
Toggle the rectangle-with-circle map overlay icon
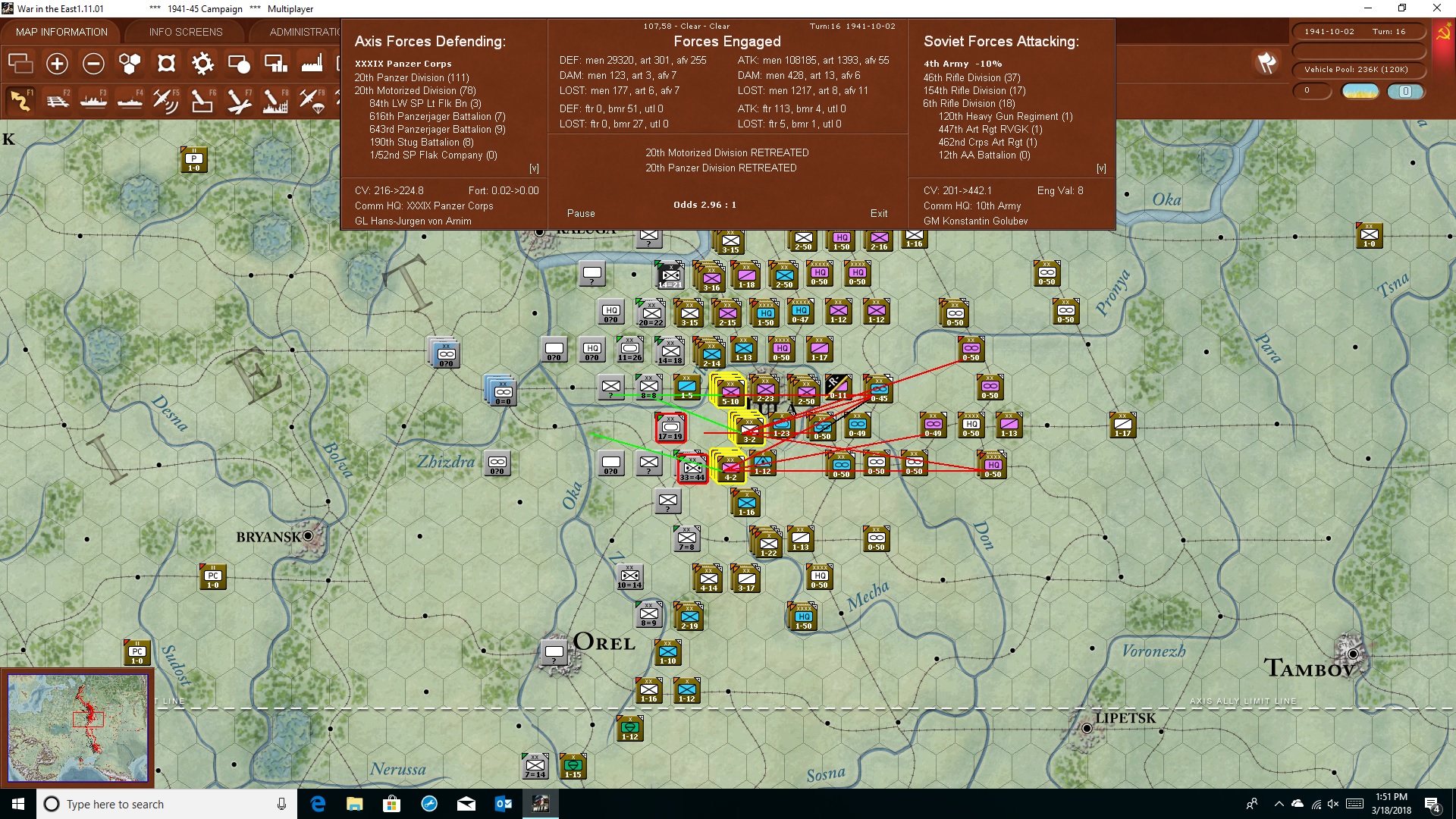pyautogui.click(x=239, y=64)
